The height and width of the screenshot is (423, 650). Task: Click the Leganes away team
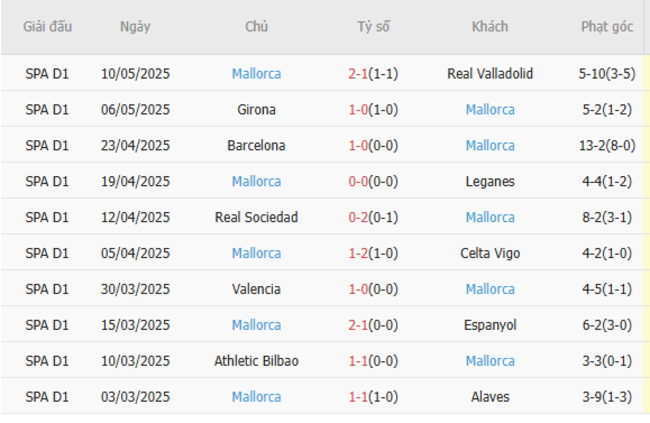click(x=490, y=182)
